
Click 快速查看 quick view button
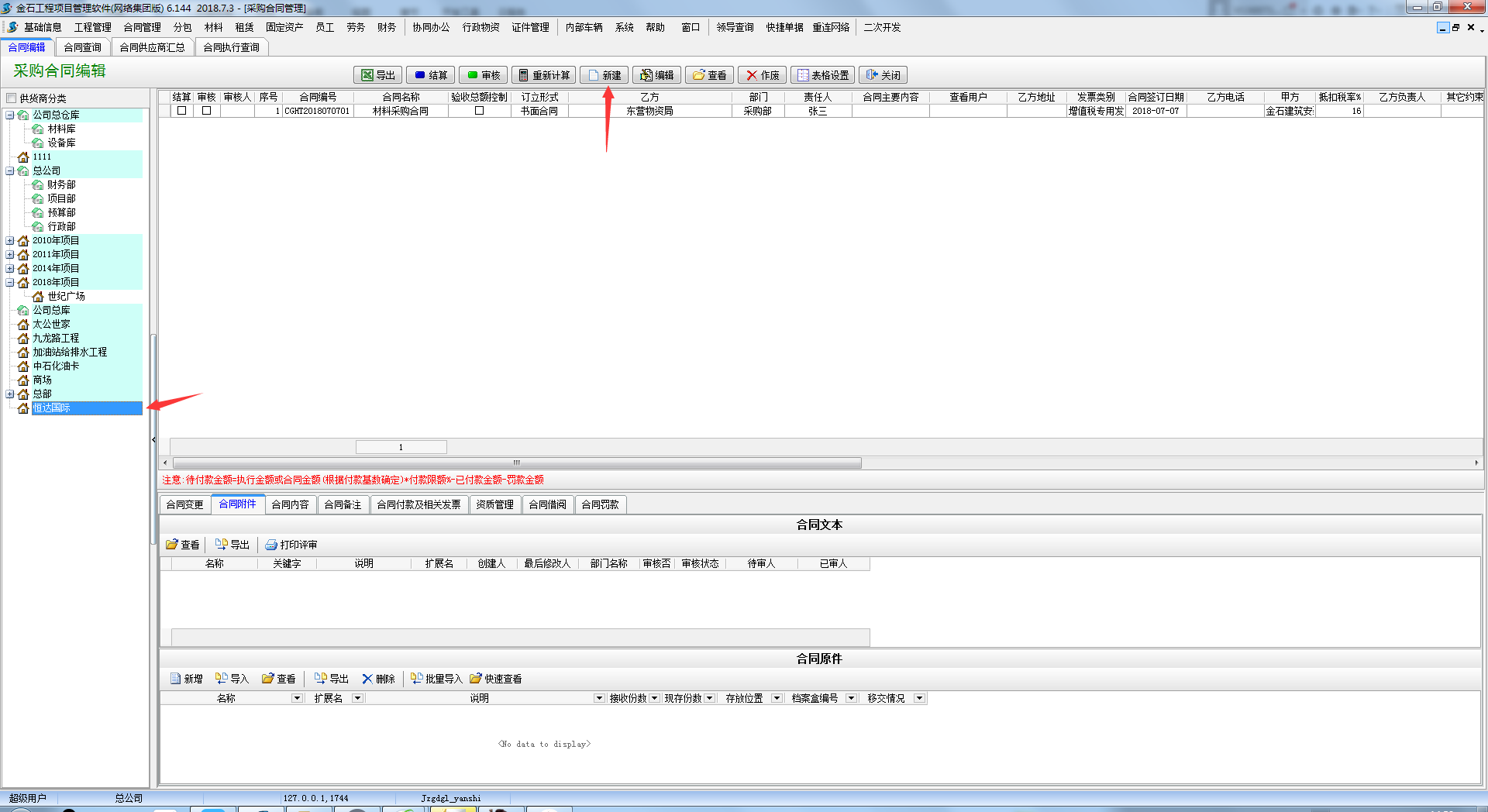[496, 679]
